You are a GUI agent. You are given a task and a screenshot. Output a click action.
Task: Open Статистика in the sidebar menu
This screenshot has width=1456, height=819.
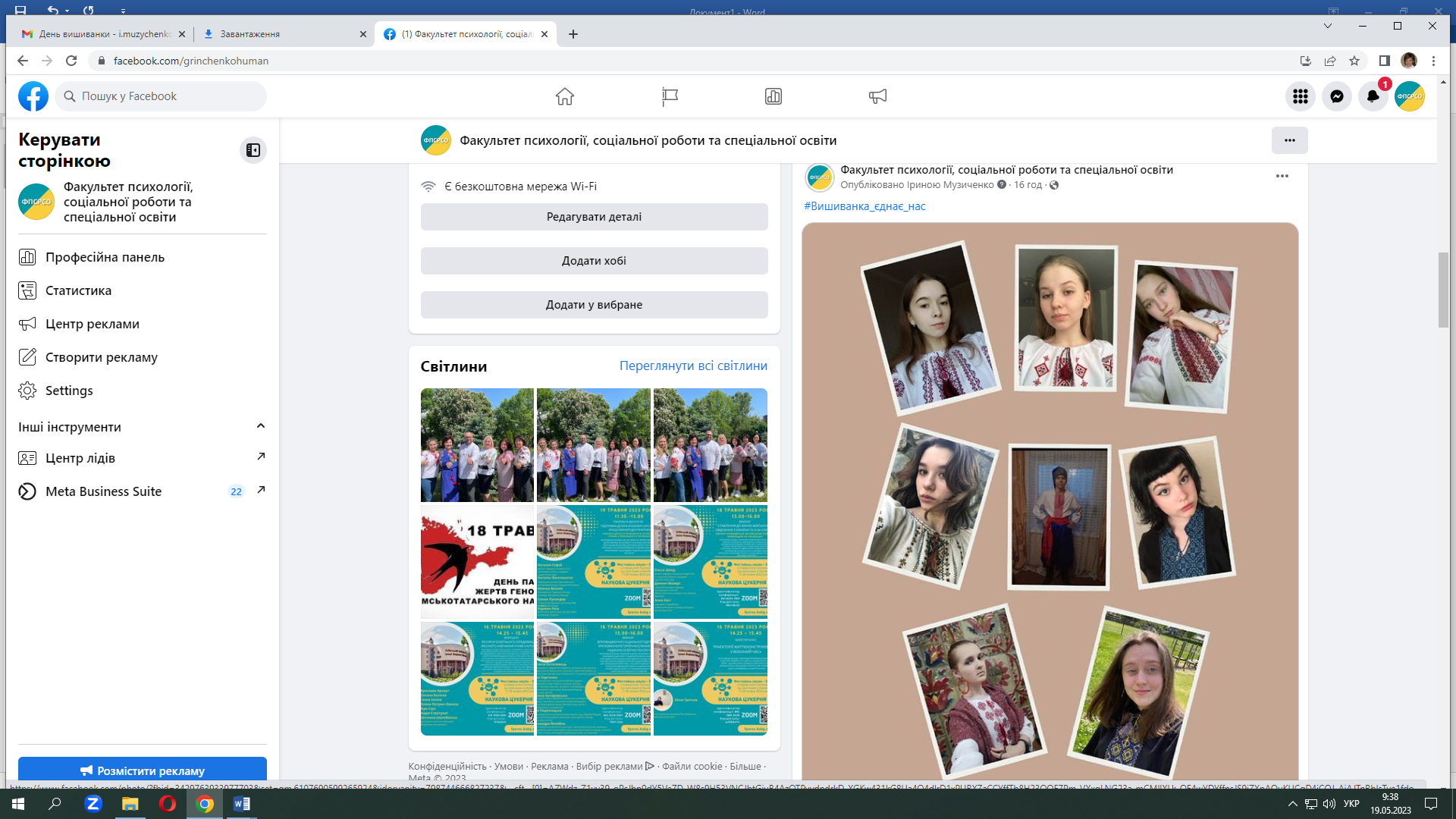pos(78,290)
